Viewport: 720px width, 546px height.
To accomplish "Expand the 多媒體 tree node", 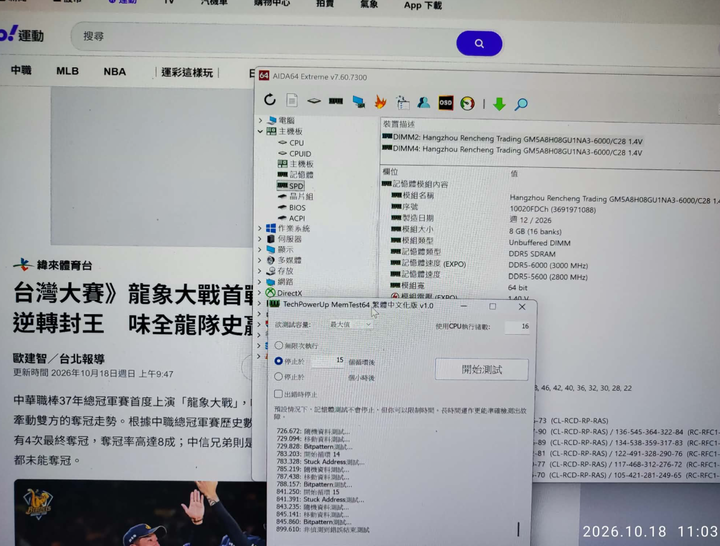I will click(260, 260).
